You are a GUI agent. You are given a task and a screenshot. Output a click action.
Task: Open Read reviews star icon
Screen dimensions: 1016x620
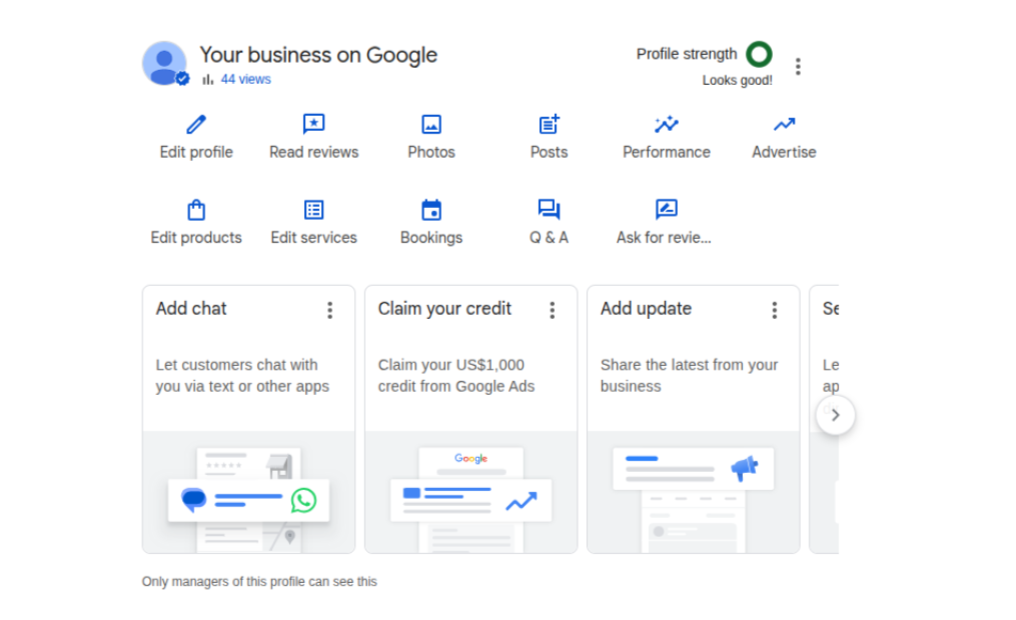[x=314, y=124]
